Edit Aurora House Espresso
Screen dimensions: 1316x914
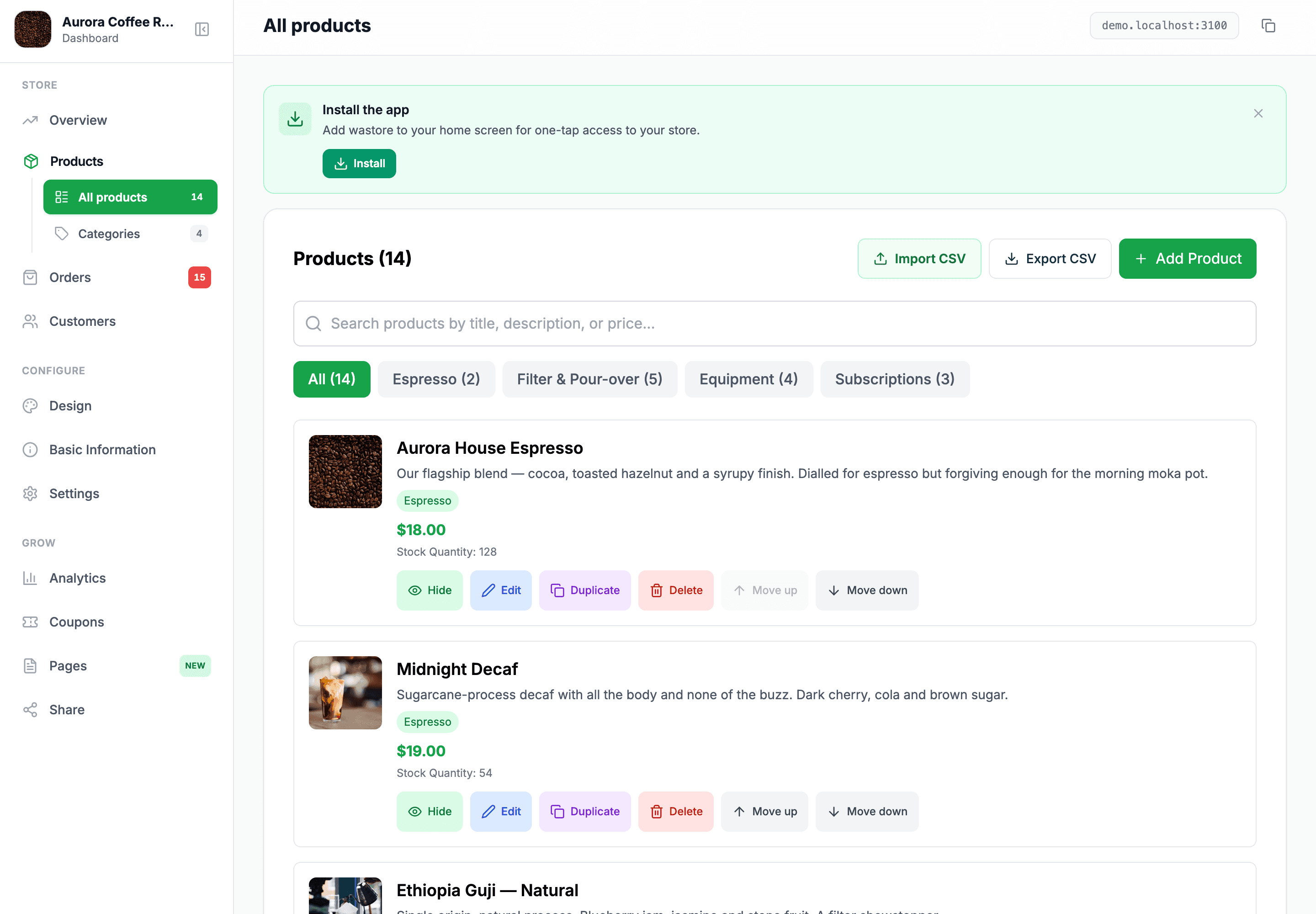pos(500,590)
